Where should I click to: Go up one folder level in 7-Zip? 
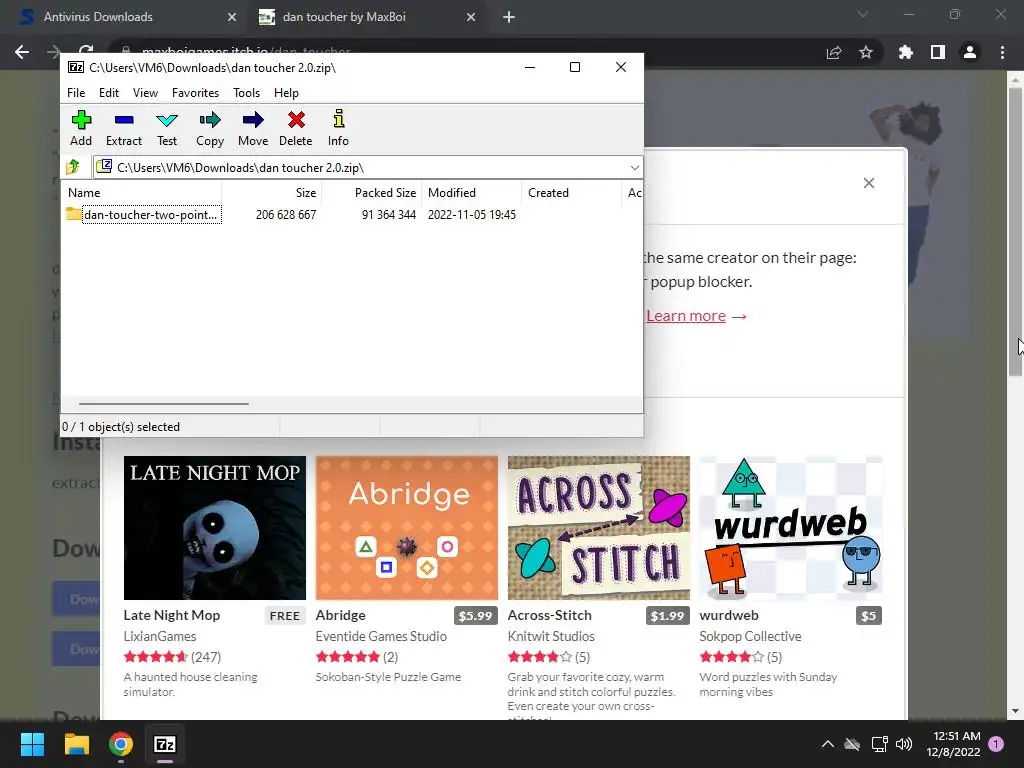point(72,168)
